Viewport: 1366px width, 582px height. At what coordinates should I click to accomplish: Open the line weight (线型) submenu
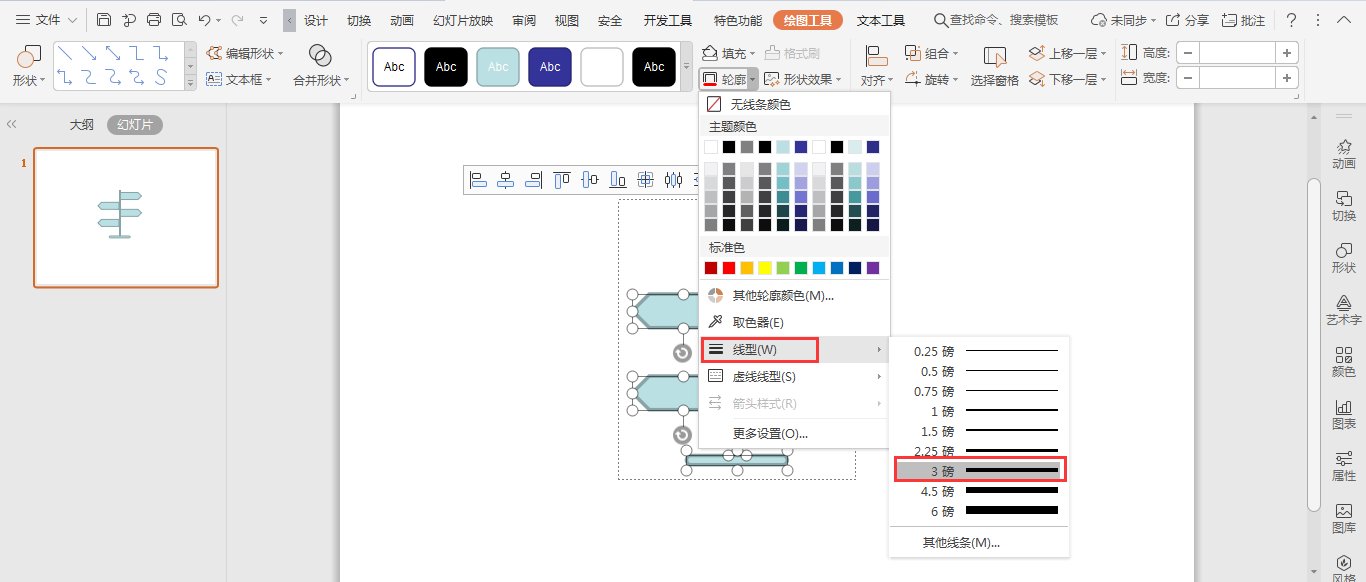[x=794, y=349]
